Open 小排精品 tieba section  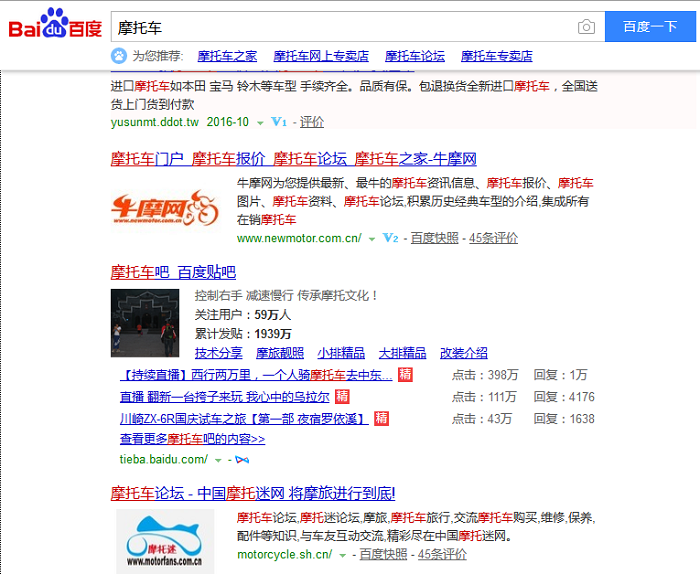pyautogui.click(x=341, y=353)
